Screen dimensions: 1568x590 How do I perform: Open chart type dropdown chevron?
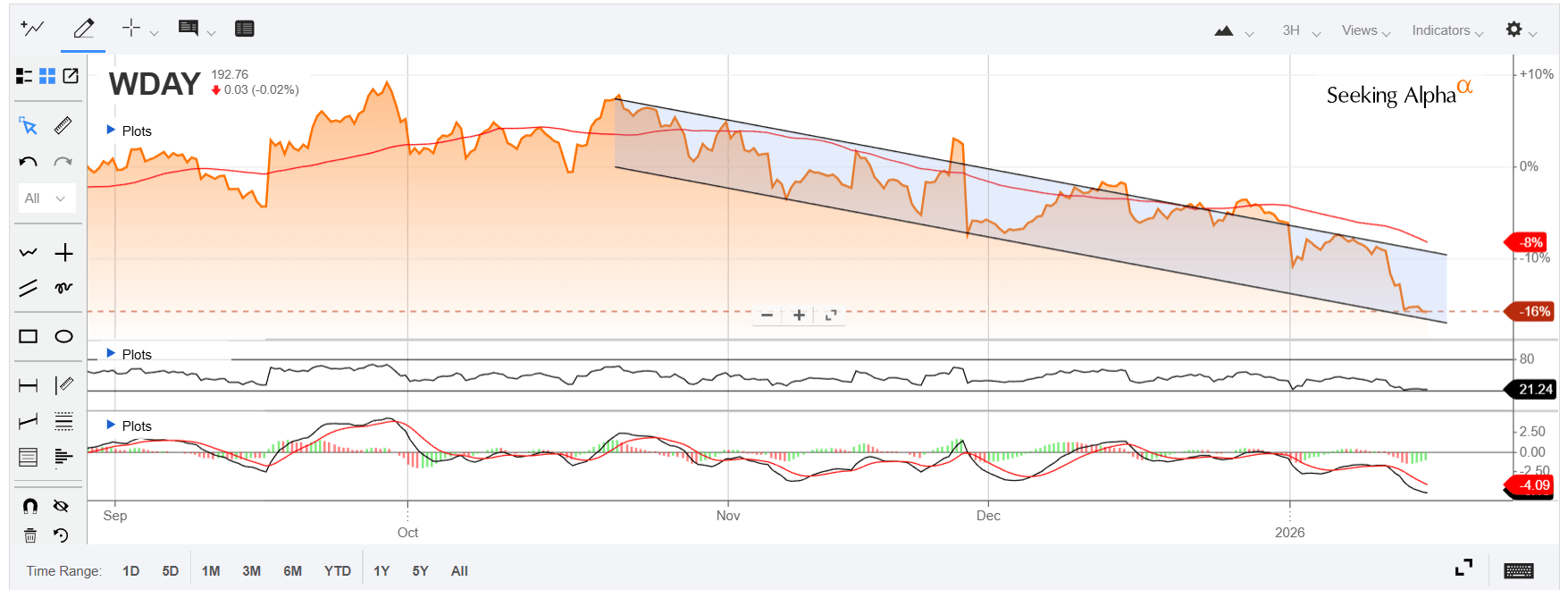point(1249,33)
